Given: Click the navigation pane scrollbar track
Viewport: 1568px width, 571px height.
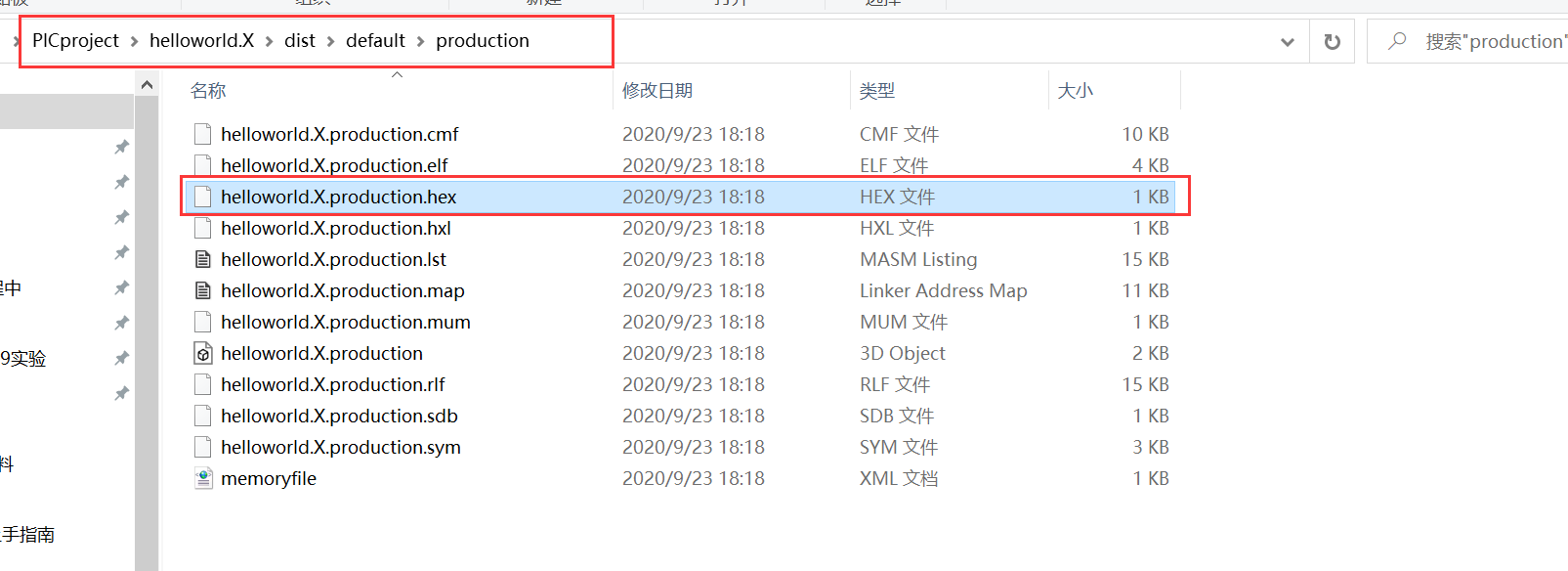Looking at the screenshot, I should 147,332.
